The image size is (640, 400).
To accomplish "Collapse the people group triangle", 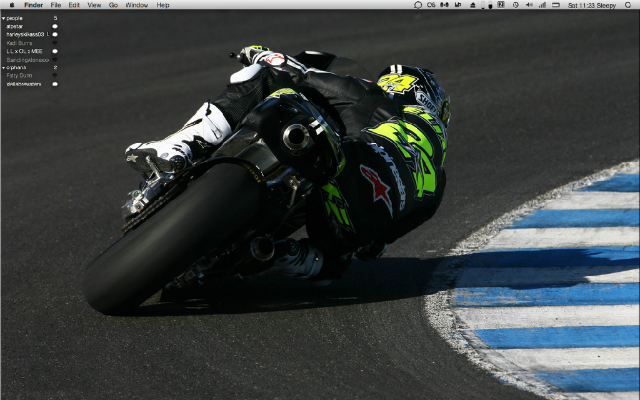I will click(4, 18).
